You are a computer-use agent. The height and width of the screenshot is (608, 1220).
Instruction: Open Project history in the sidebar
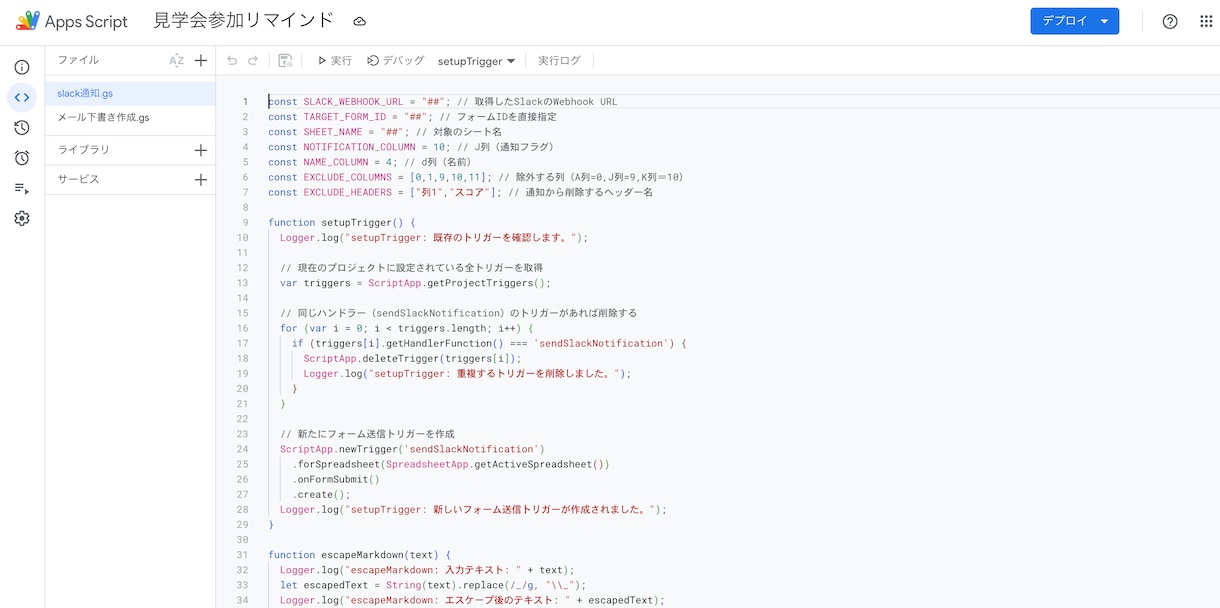pyautogui.click(x=22, y=127)
